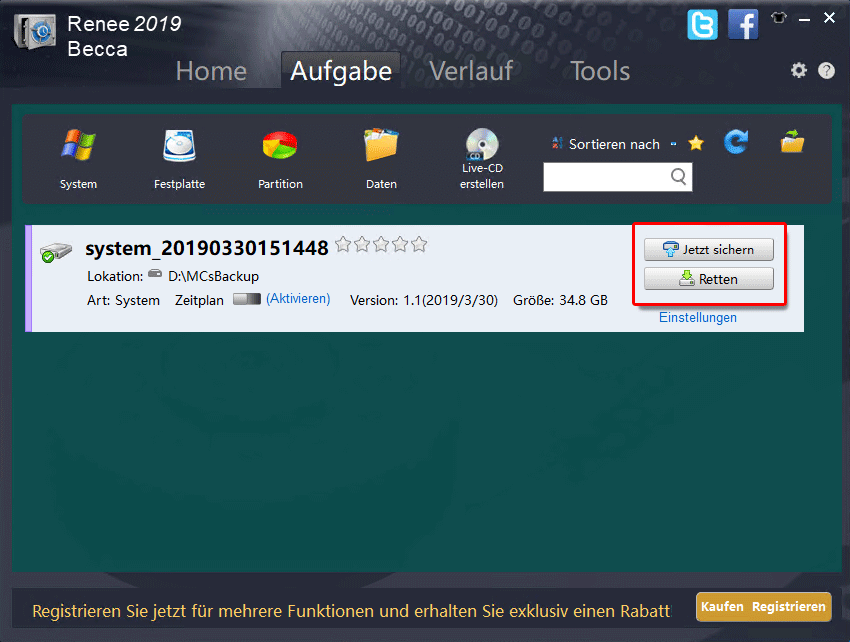Click the Registrieren button
This screenshot has width=850, height=642.
click(789, 607)
